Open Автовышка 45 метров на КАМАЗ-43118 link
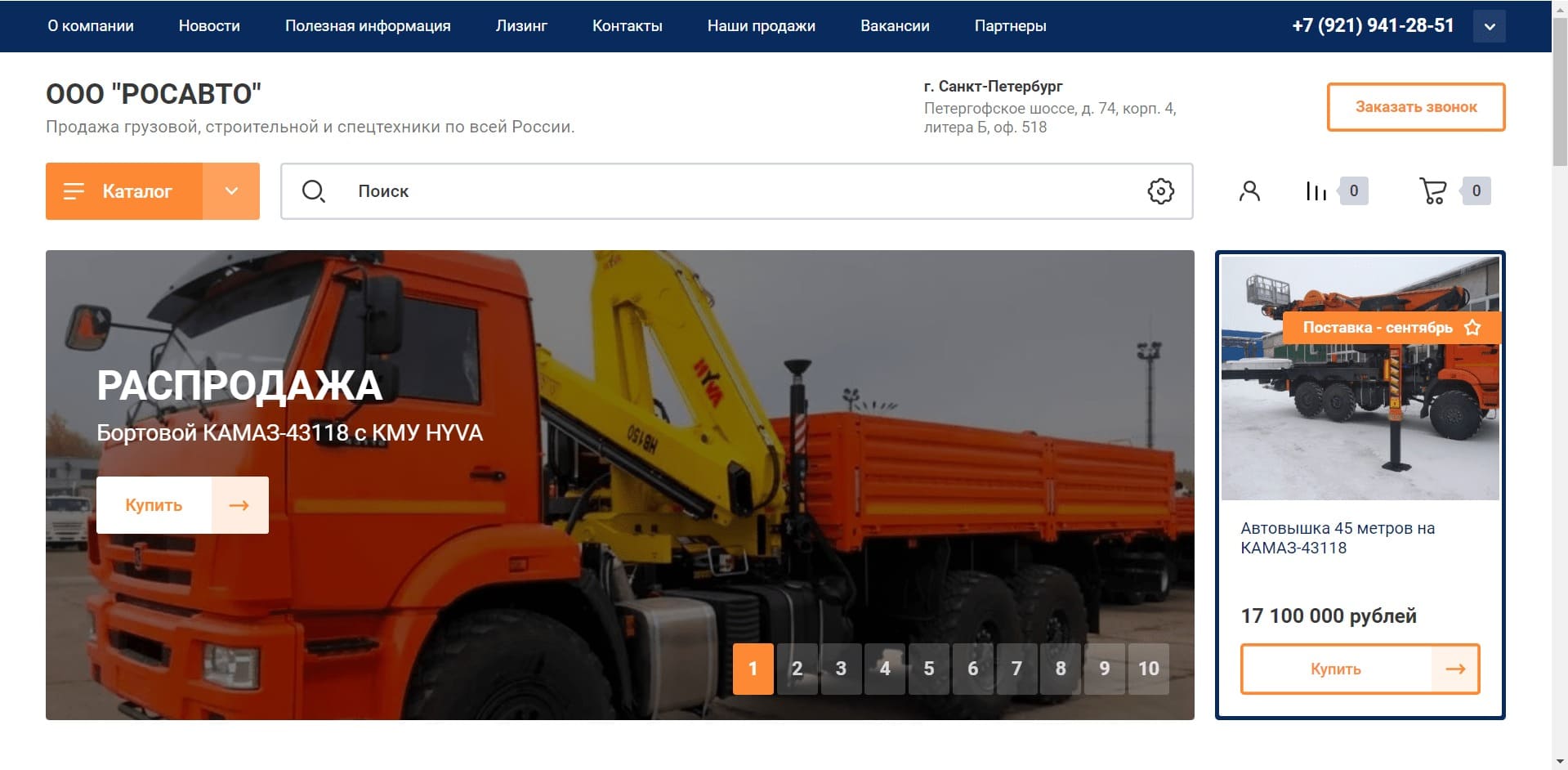Screen dimensions: 1568x770 click(x=1338, y=538)
